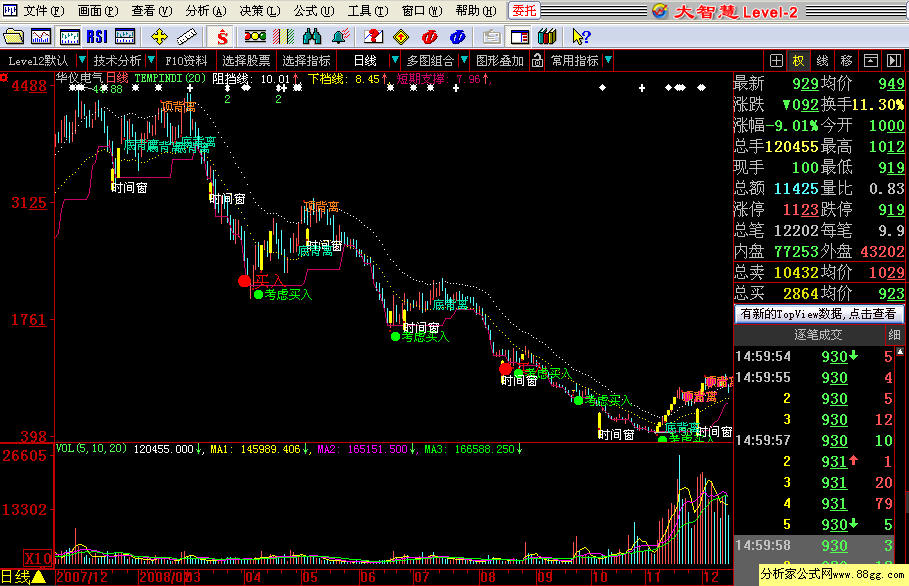Expand the Level2默认 dropdown arrow
The image size is (909, 586).
pyautogui.click(x=82, y=60)
